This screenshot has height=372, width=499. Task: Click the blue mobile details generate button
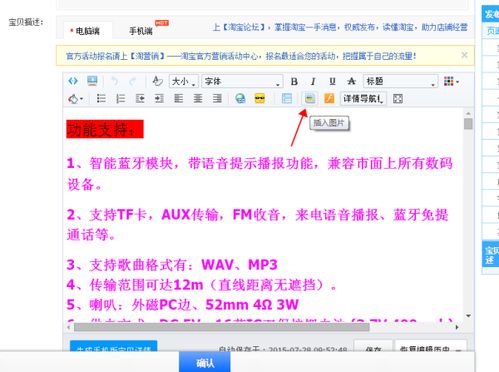coord(113,347)
